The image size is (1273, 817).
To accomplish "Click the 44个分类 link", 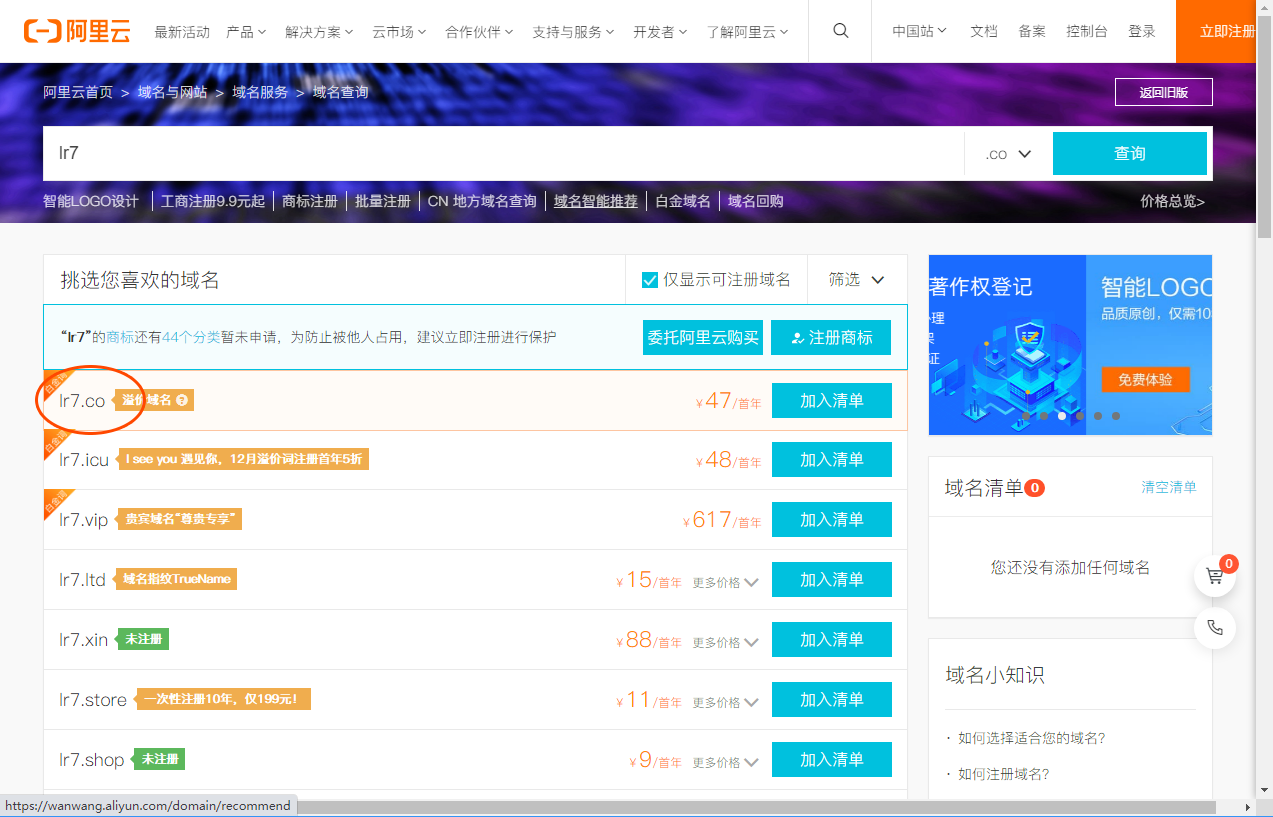I will (191, 338).
